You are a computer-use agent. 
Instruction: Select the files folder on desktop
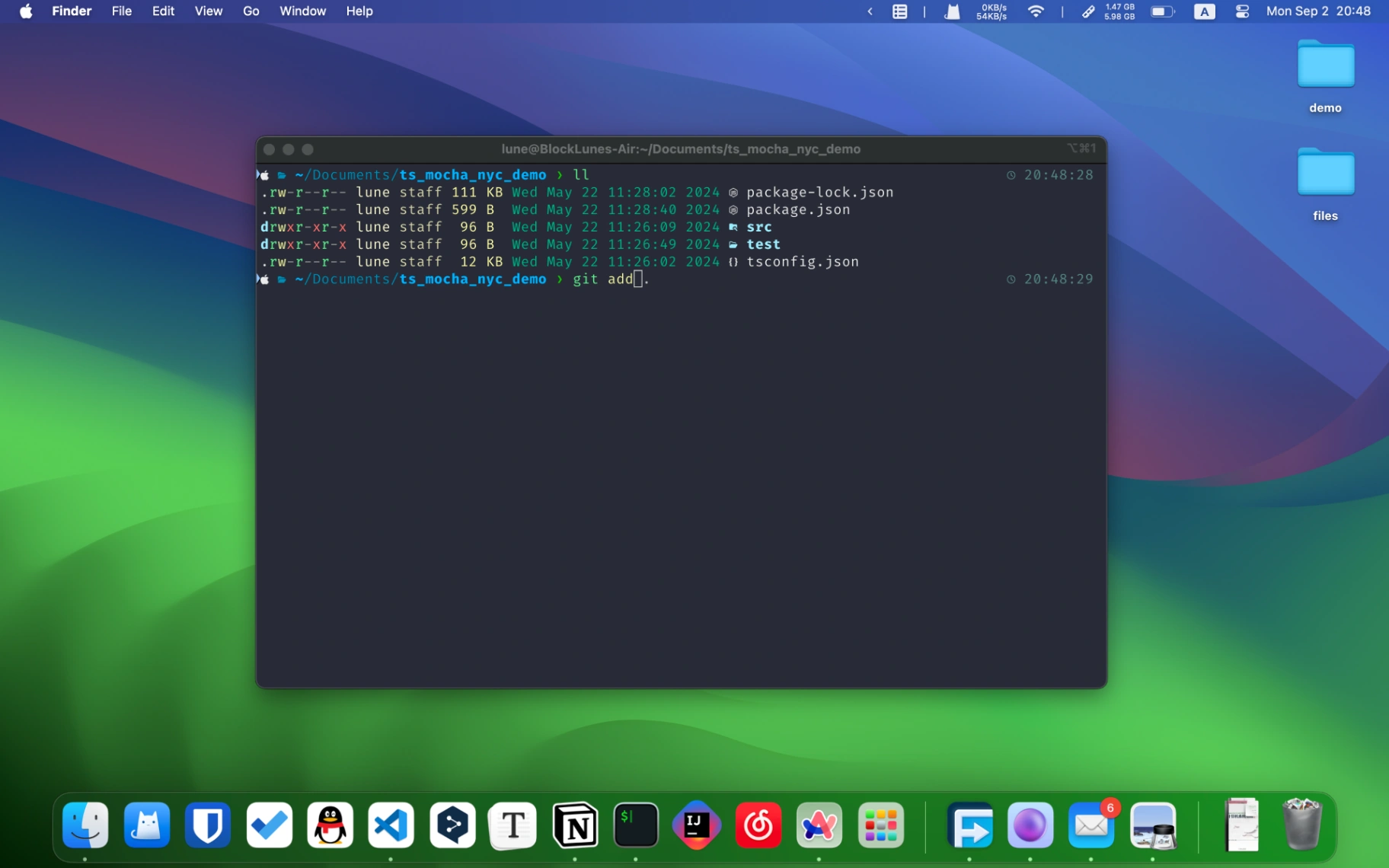(1325, 184)
